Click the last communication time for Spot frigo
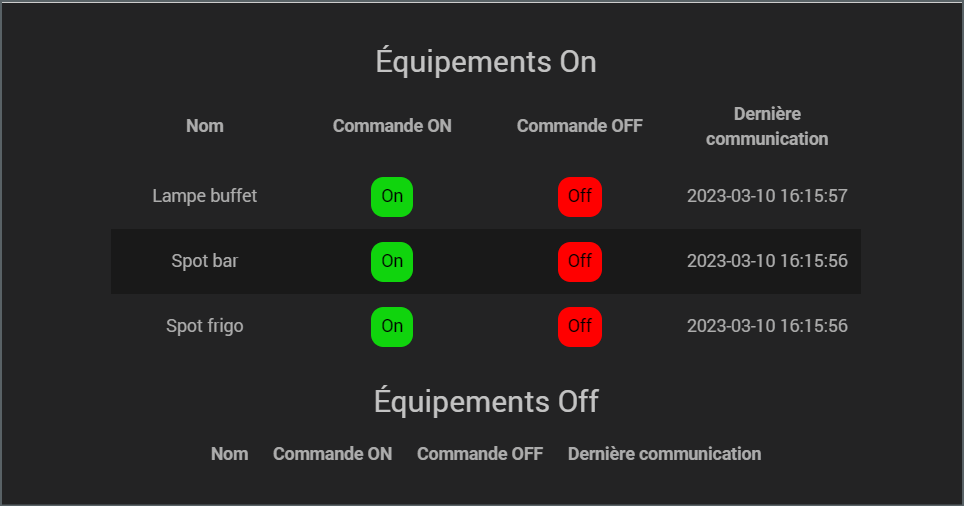Image resolution: width=964 pixels, height=506 pixels. pos(767,326)
